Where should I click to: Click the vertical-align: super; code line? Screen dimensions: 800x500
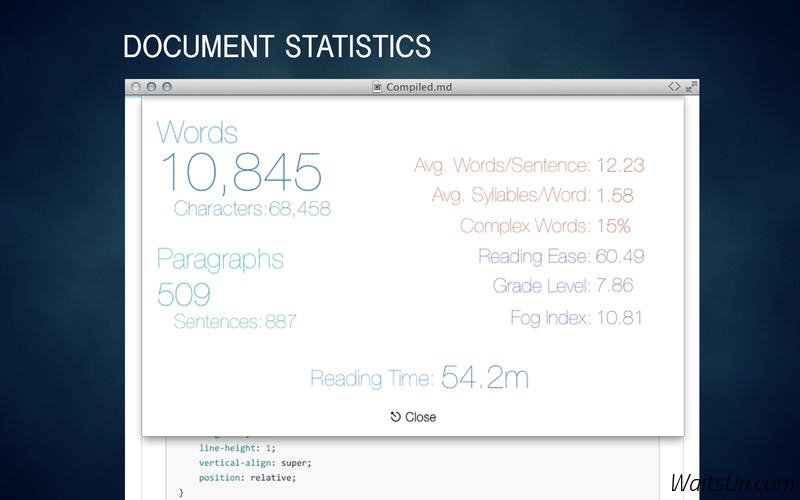coord(255,463)
